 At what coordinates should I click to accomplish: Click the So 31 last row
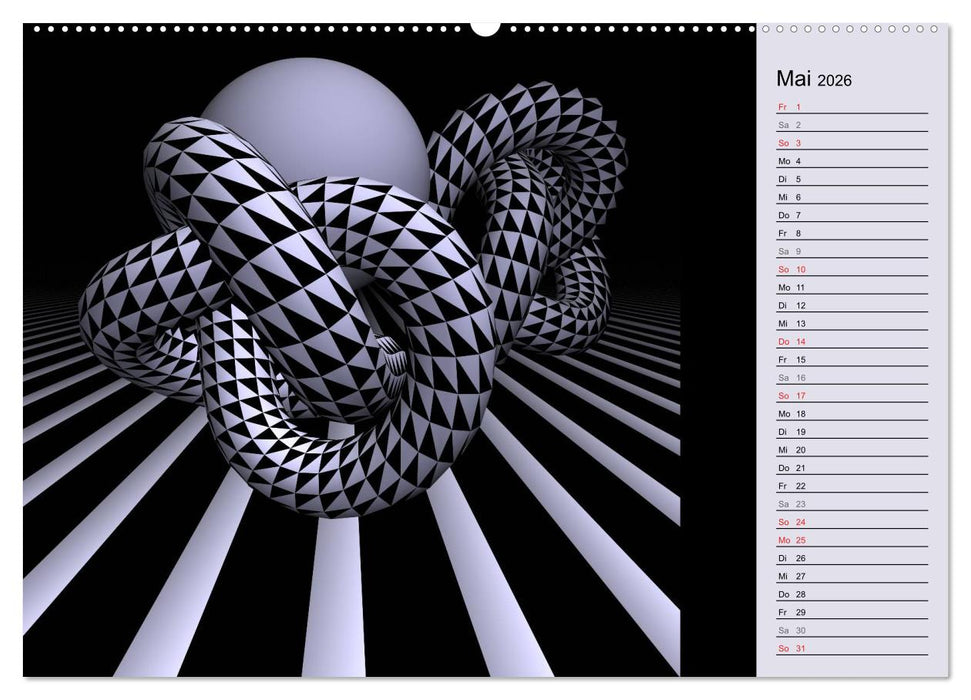tap(852, 648)
